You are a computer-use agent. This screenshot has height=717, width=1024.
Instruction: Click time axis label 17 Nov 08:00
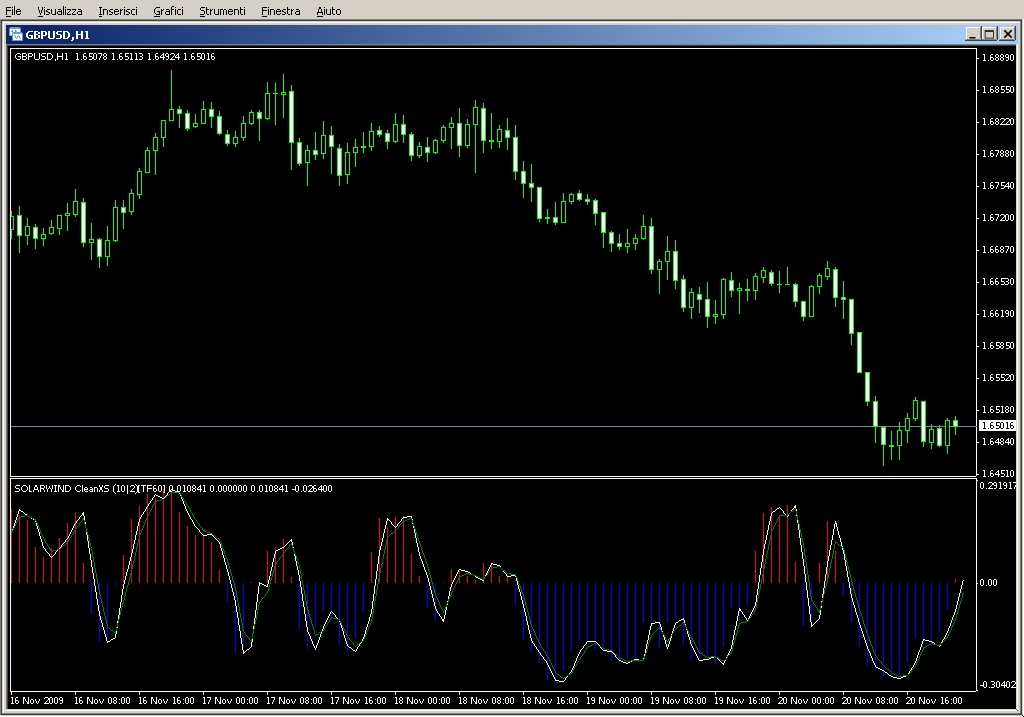tap(294, 701)
